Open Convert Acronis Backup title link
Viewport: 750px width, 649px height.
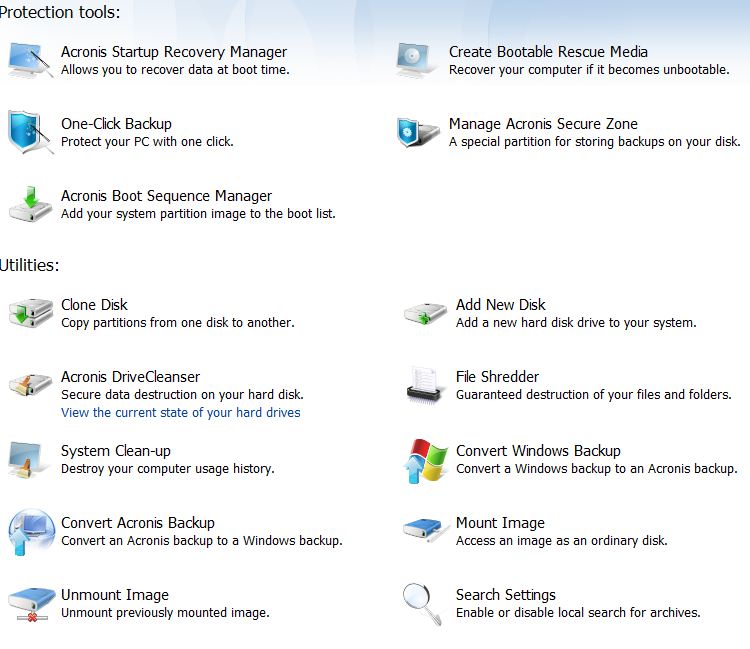(138, 523)
